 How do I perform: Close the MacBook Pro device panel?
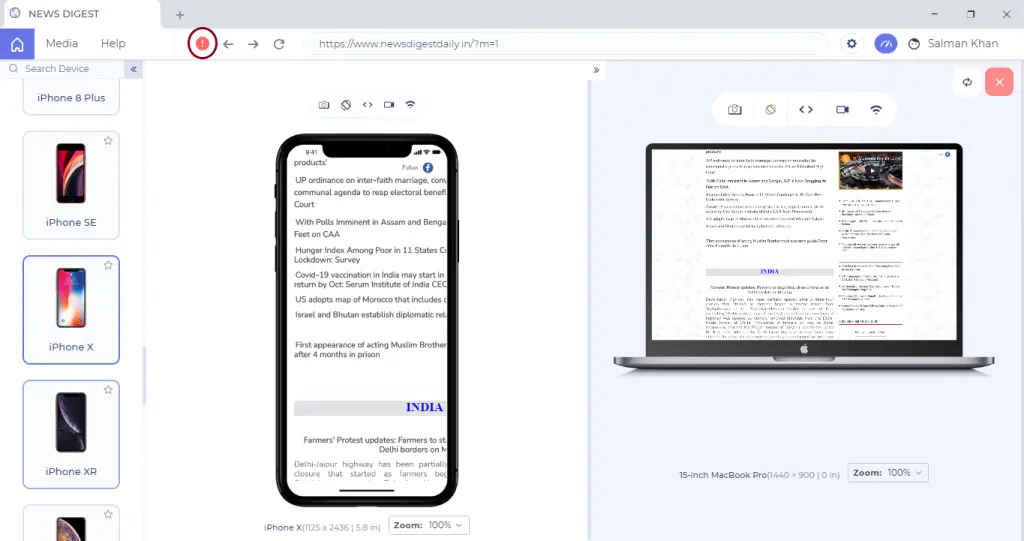(998, 82)
